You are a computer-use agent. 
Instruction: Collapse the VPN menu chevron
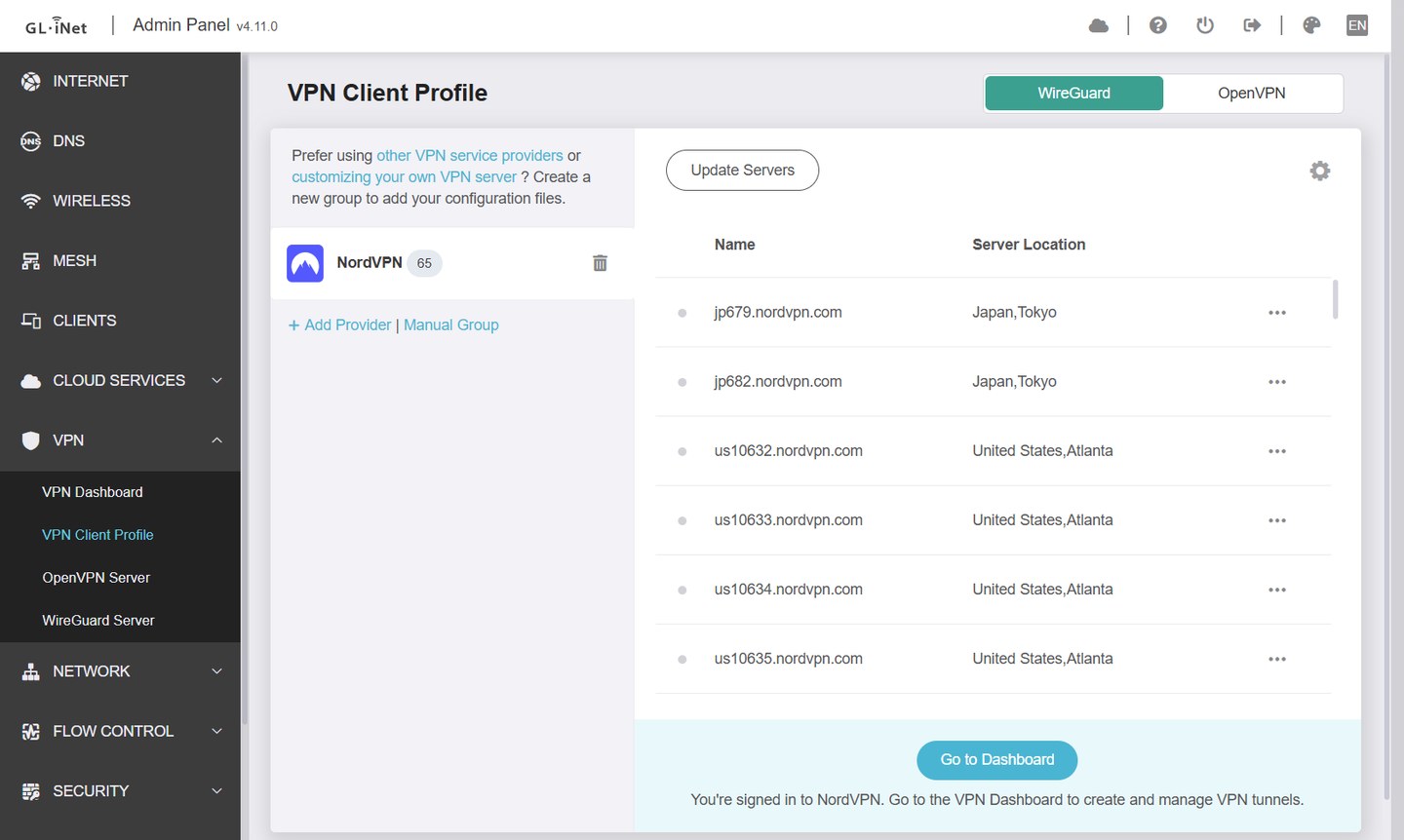click(x=217, y=440)
